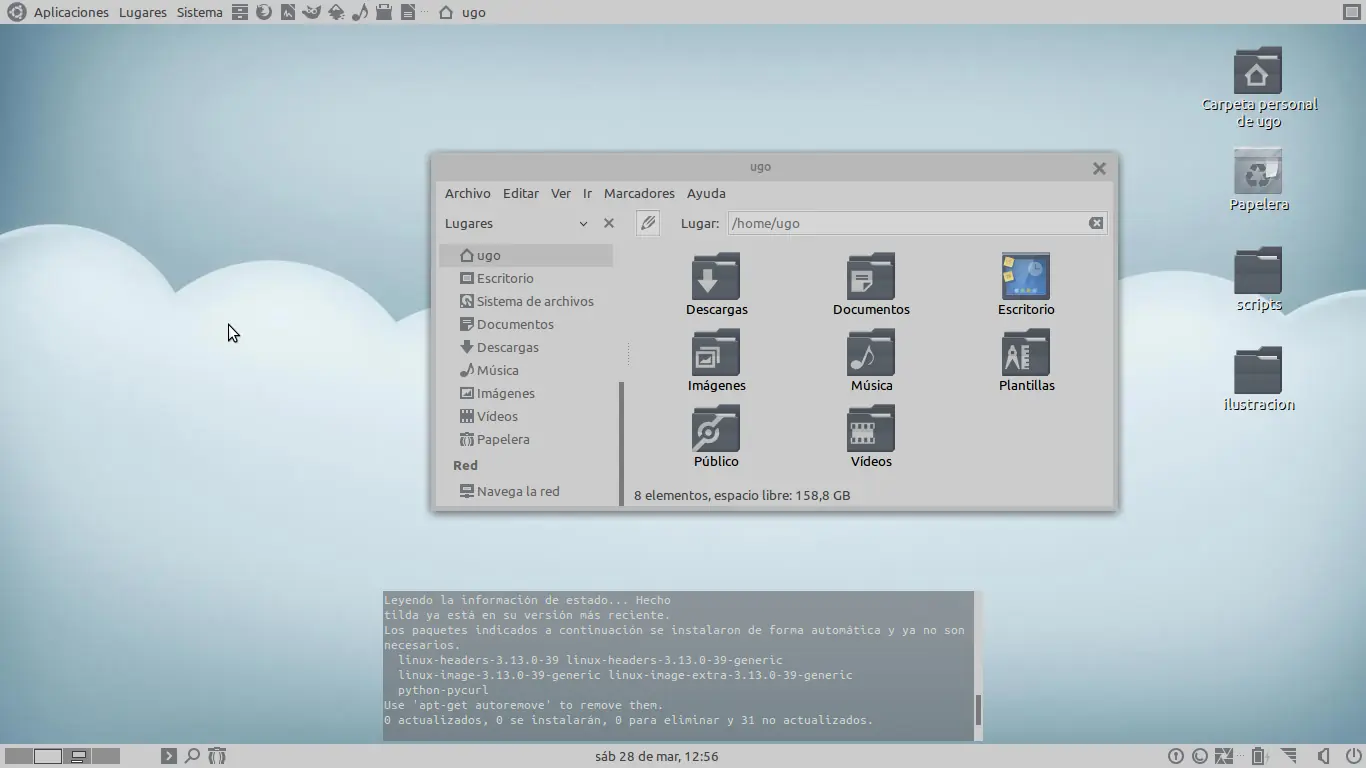Close the Lugares side panel
1366x768 pixels.
pyautogui.click(x=609, y=223)
